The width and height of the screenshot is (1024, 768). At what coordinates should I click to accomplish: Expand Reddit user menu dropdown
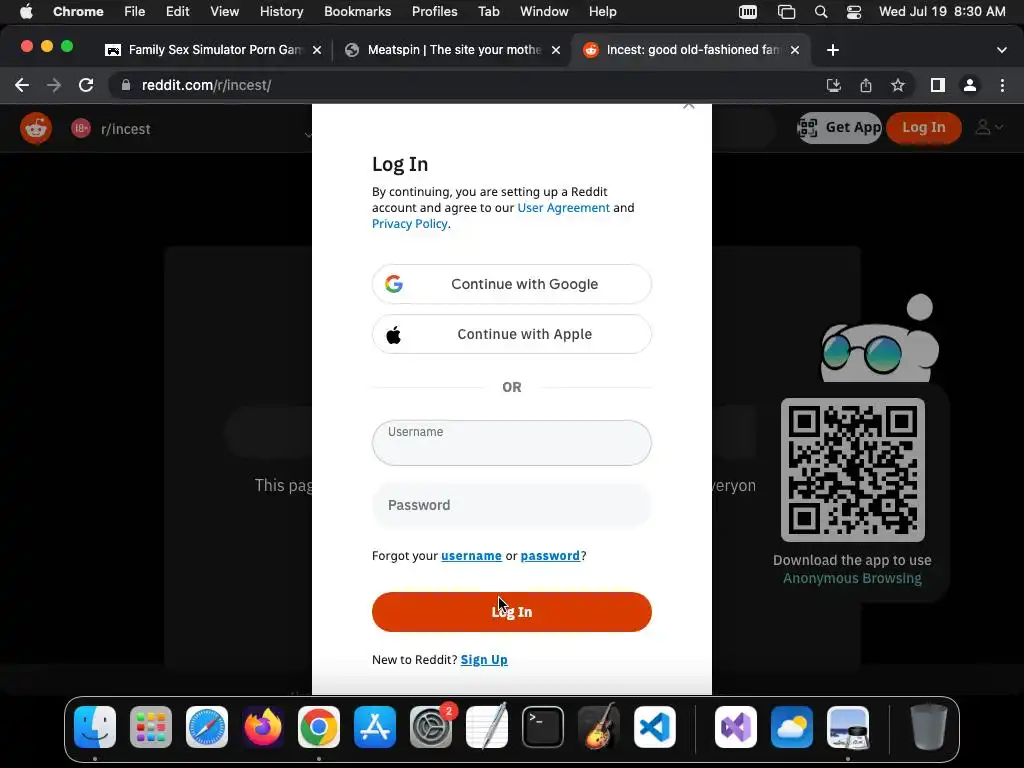pos(989,127)
